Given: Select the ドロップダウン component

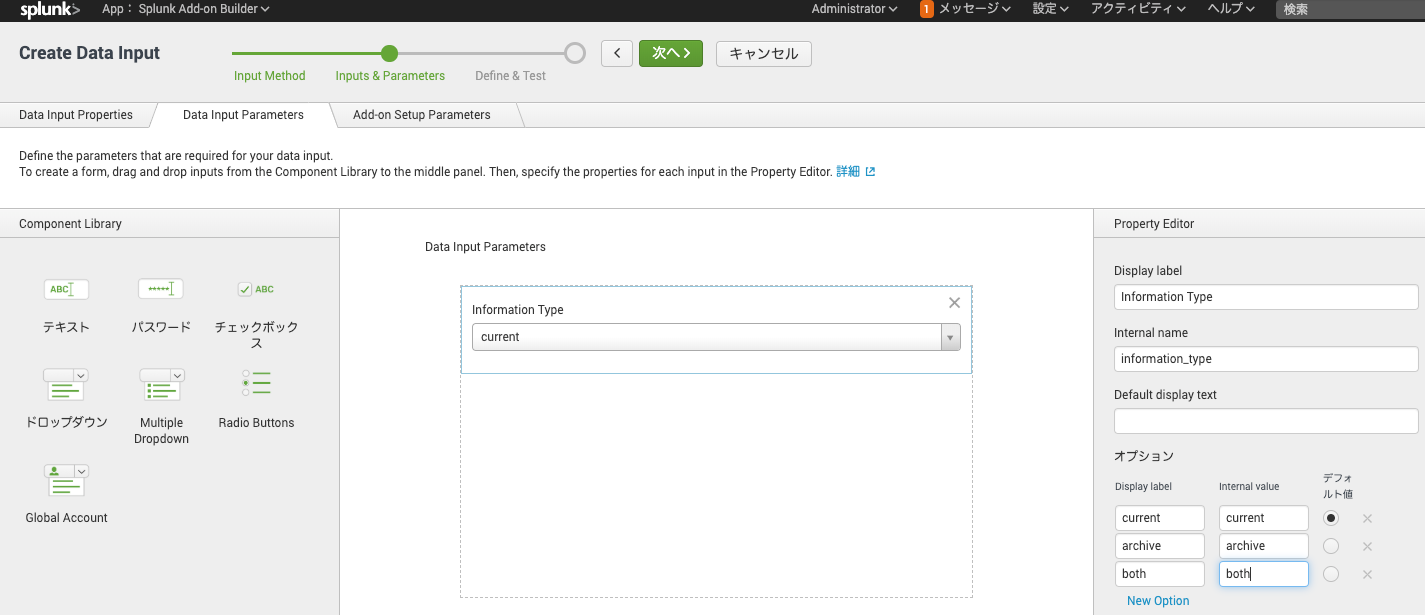Looking at the screenshot, I should point(65,387).
